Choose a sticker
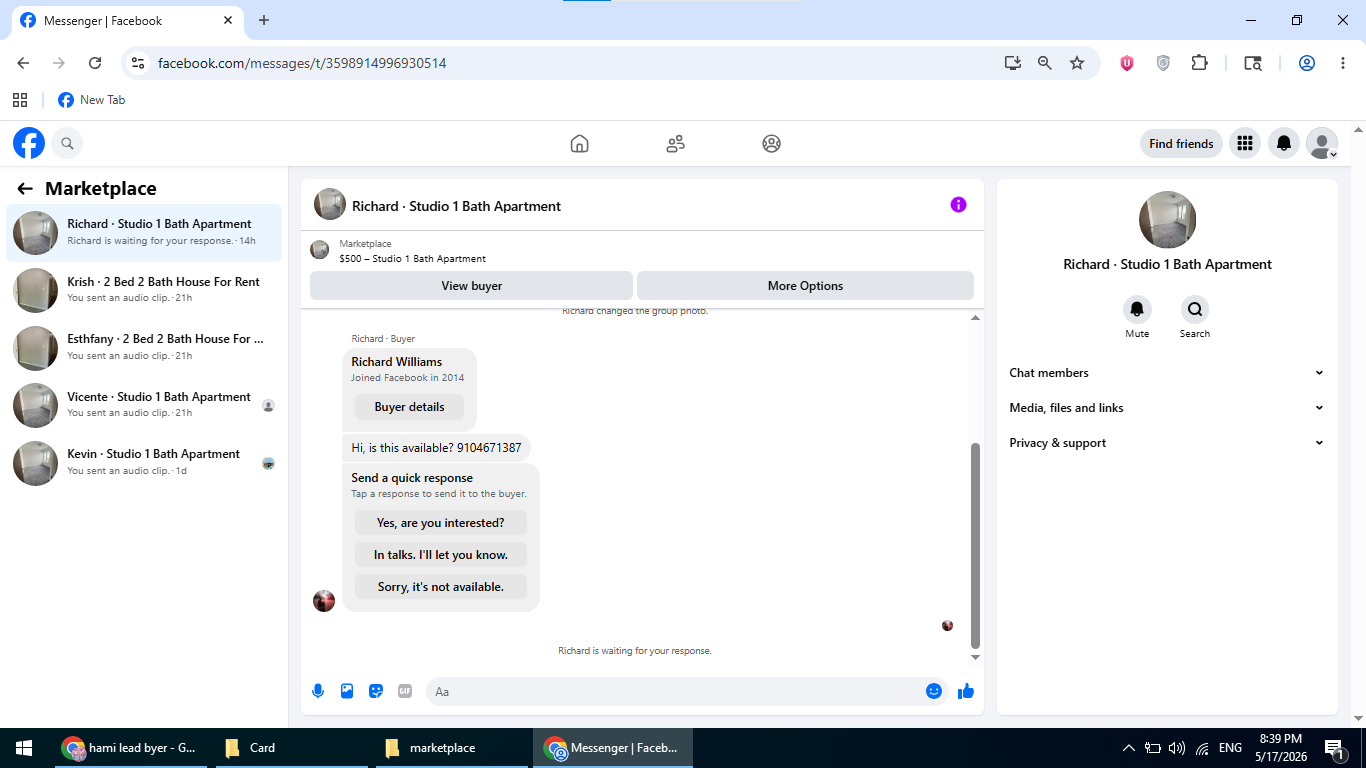Viewport: 1366px width, 768px height. [x=376, y=691]
